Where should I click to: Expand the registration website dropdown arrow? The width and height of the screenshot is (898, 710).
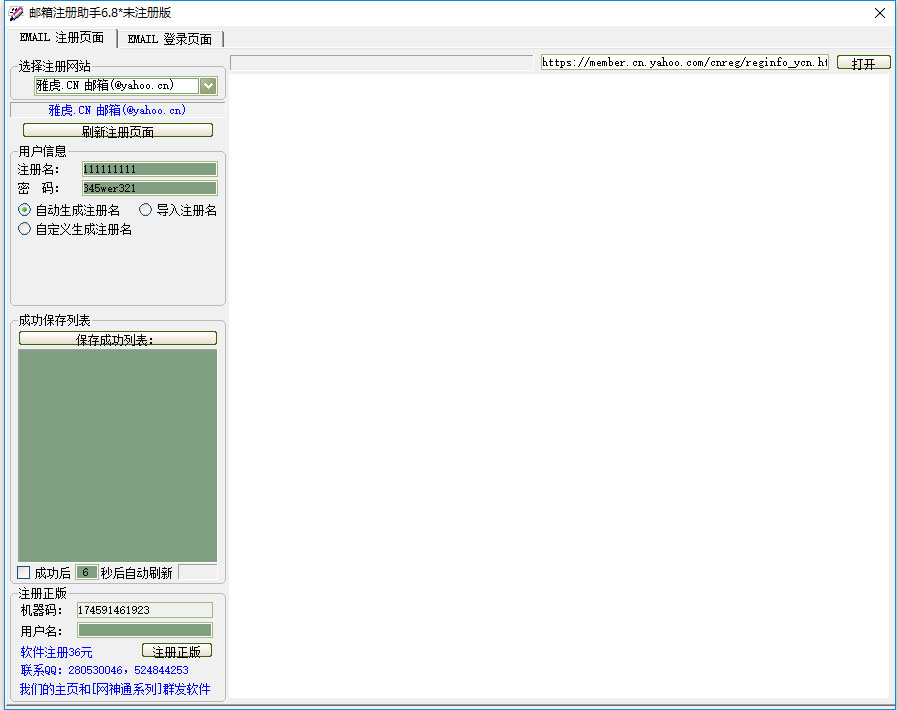point(208,86)
